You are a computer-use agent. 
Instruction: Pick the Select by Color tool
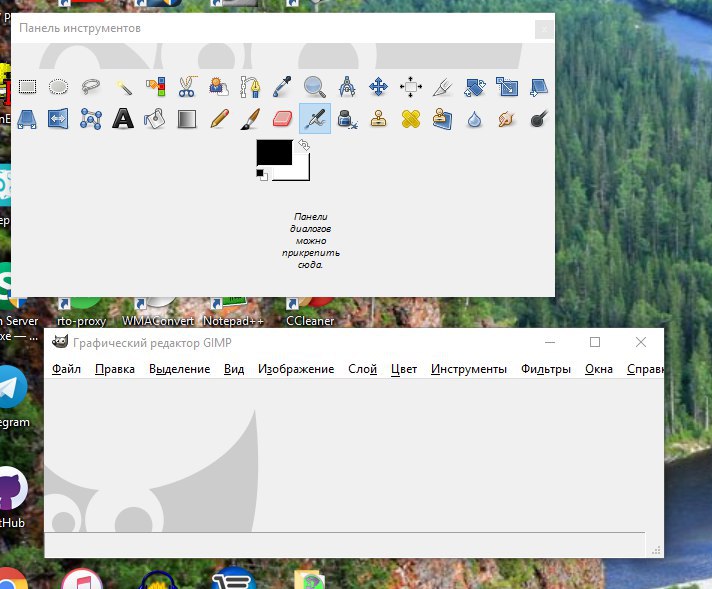[x=155, y=86]
